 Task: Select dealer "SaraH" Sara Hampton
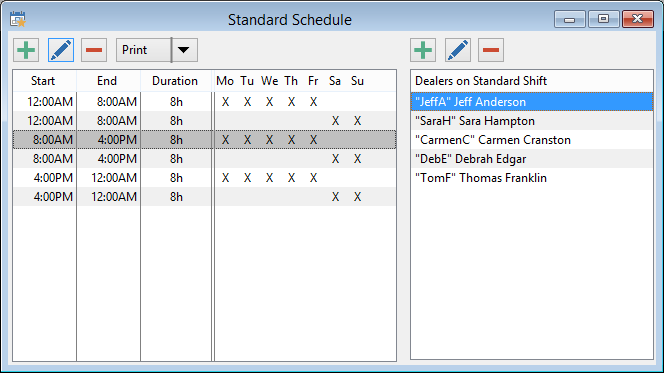coord(531,121)
